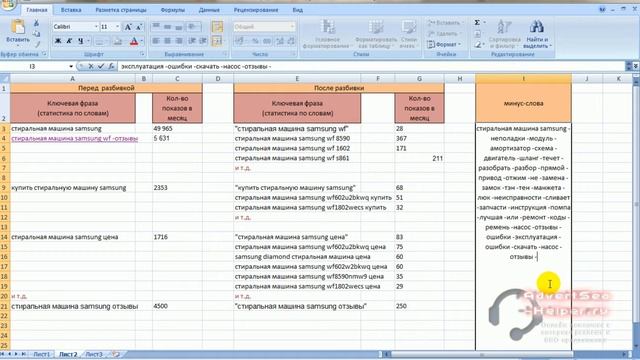The image size is (640, 360).
Task: Open the Шрифт group dialog launcher
Action: [x=142, y=54]
